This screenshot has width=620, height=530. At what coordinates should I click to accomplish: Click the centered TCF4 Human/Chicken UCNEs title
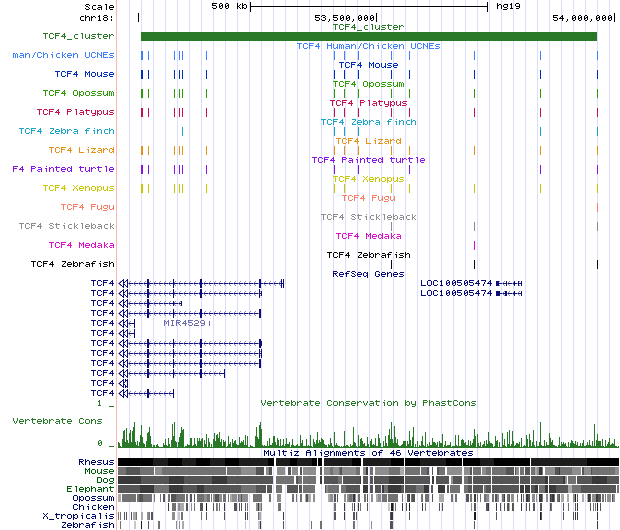[x=368, y=46]
